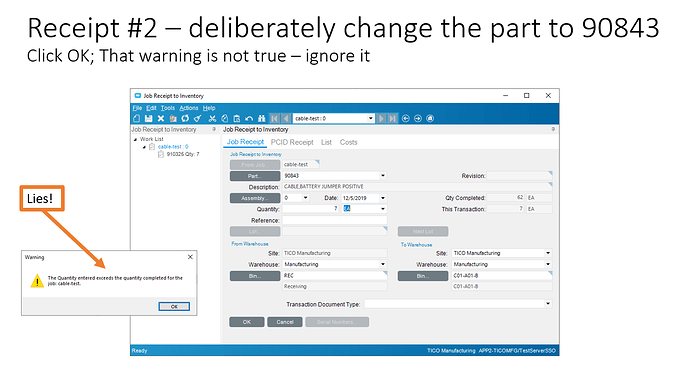
Task: Pin the right Job Receipt to Inventory panel
Action: click(x=553, y=129)
